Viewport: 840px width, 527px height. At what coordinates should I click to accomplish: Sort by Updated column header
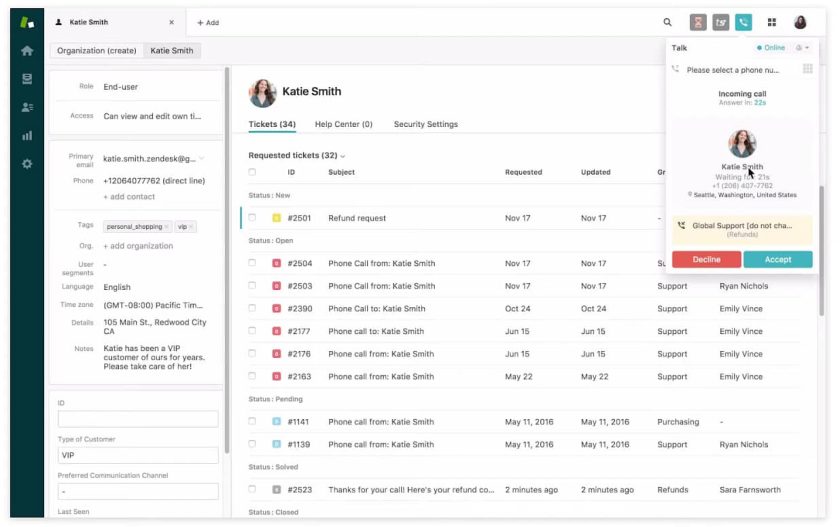595,172
